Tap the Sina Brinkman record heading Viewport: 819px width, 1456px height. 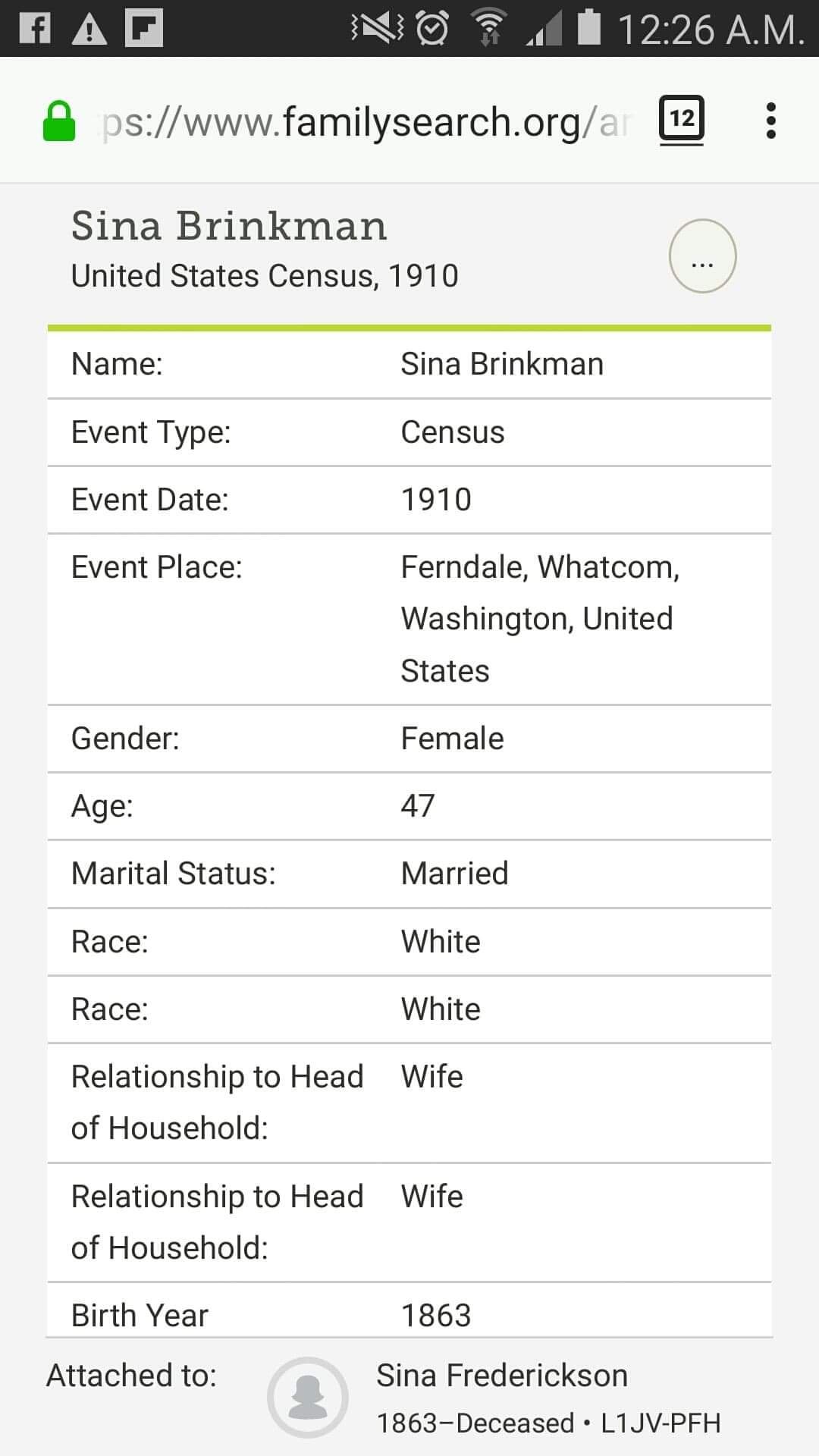tap(229, 226)
